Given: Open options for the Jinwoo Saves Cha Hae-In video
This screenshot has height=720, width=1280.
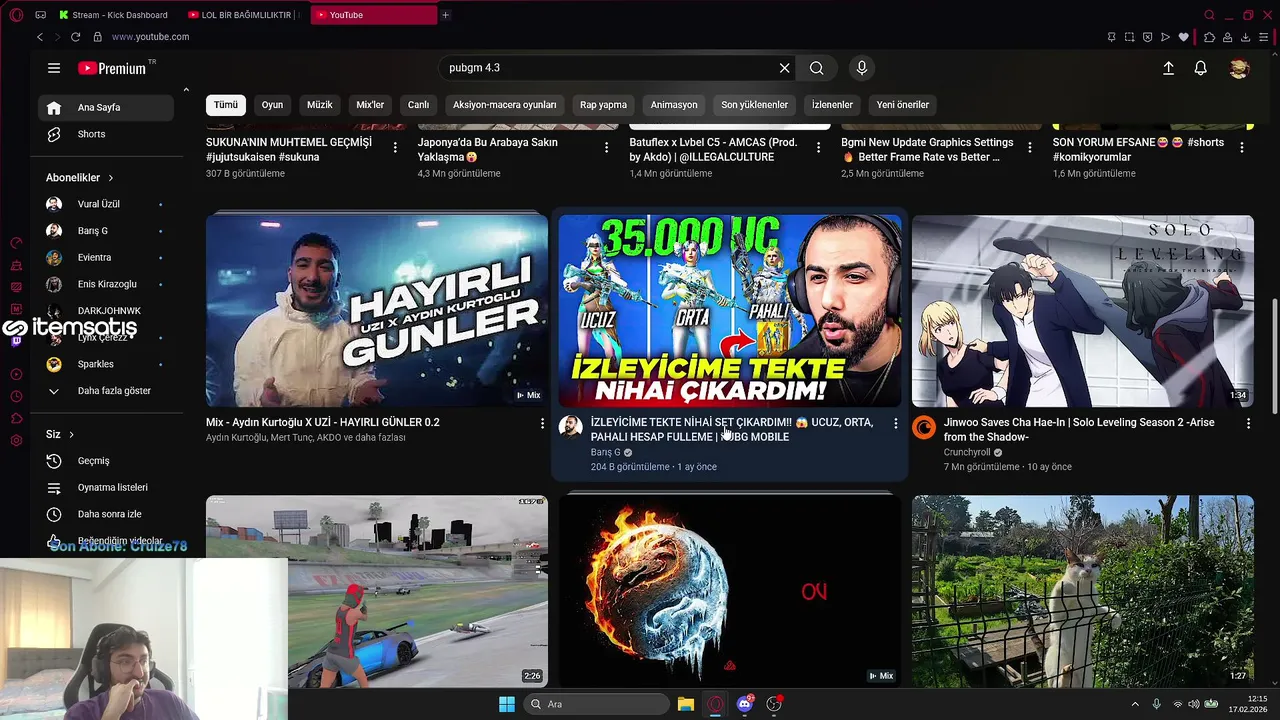Looking at the screenshot, I should (1248, 424).
